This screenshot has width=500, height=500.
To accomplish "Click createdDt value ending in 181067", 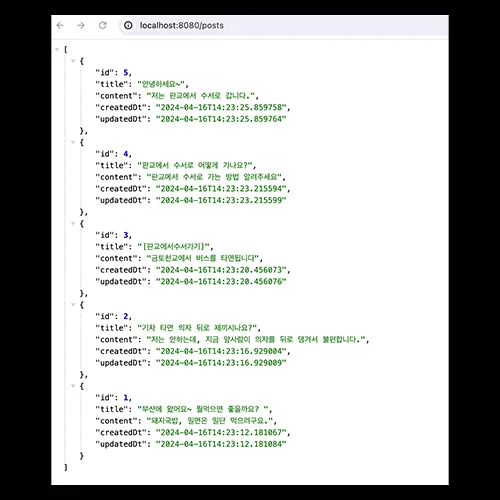I will (x=221, y=433).
